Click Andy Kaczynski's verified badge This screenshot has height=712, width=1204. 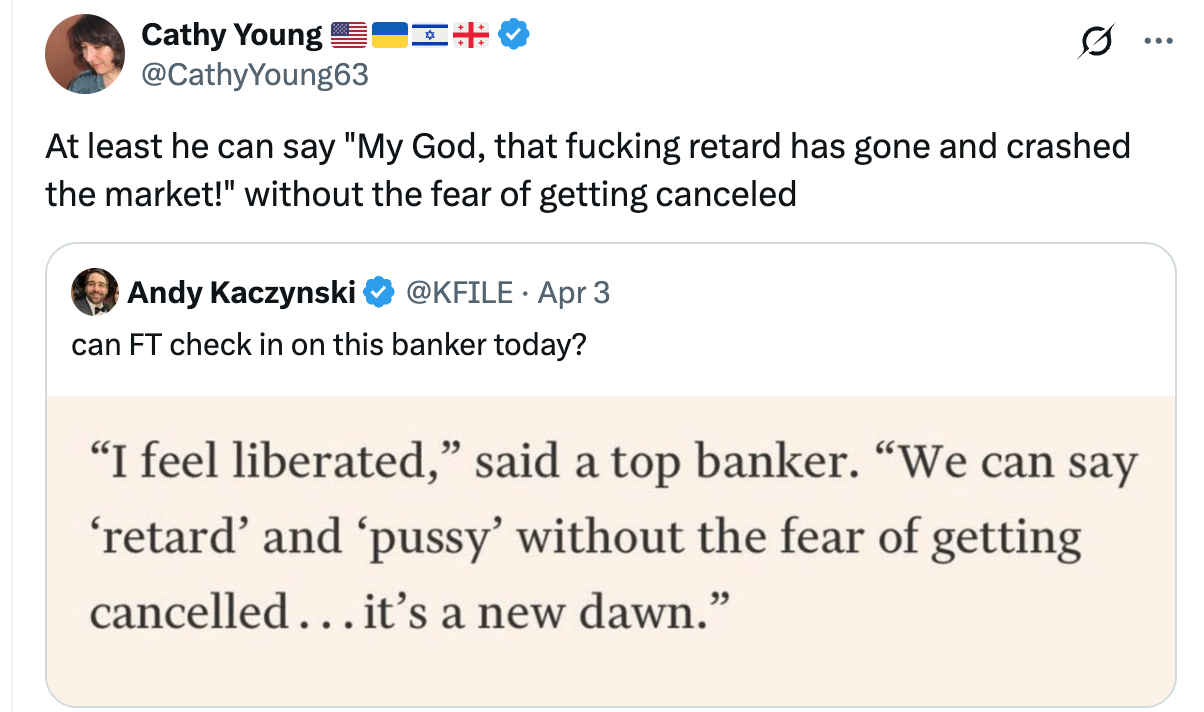click(x=379, y=292)
